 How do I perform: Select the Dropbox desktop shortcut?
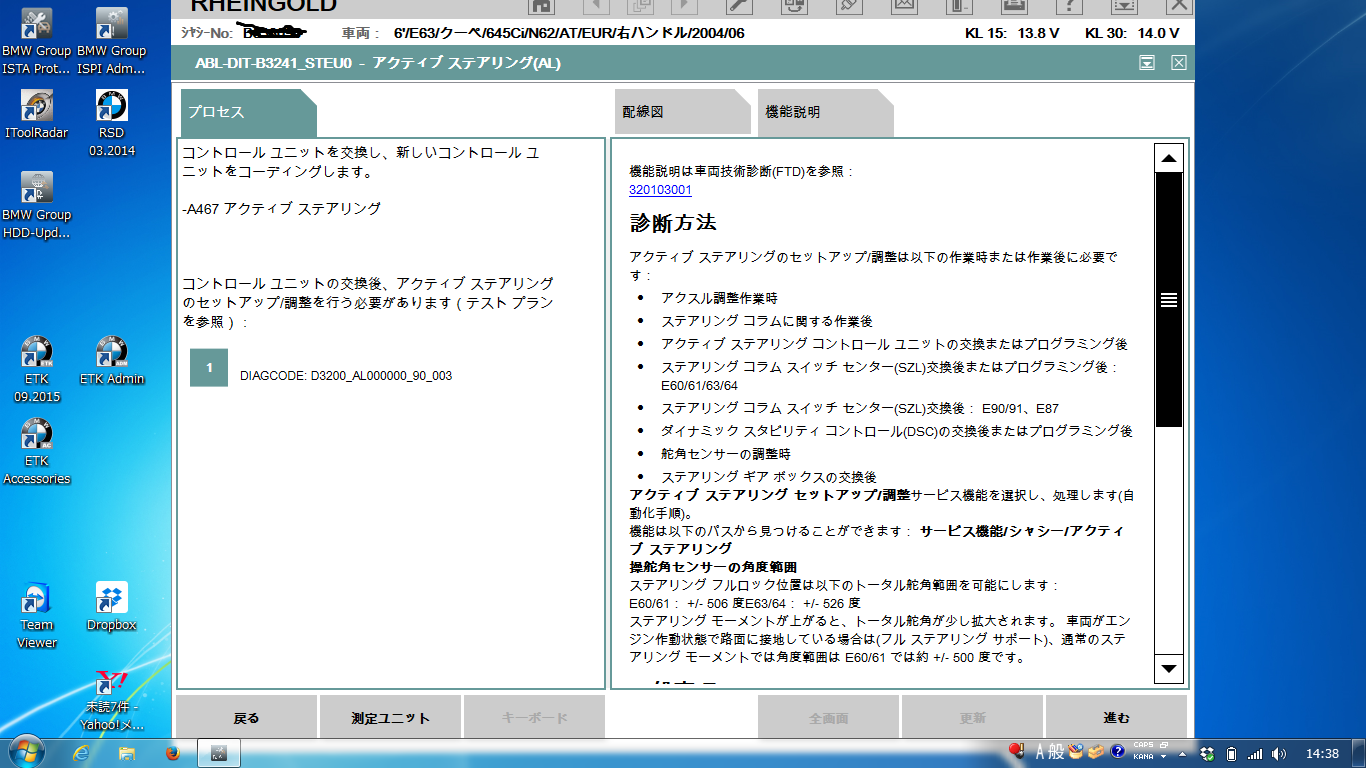[111, 606]
